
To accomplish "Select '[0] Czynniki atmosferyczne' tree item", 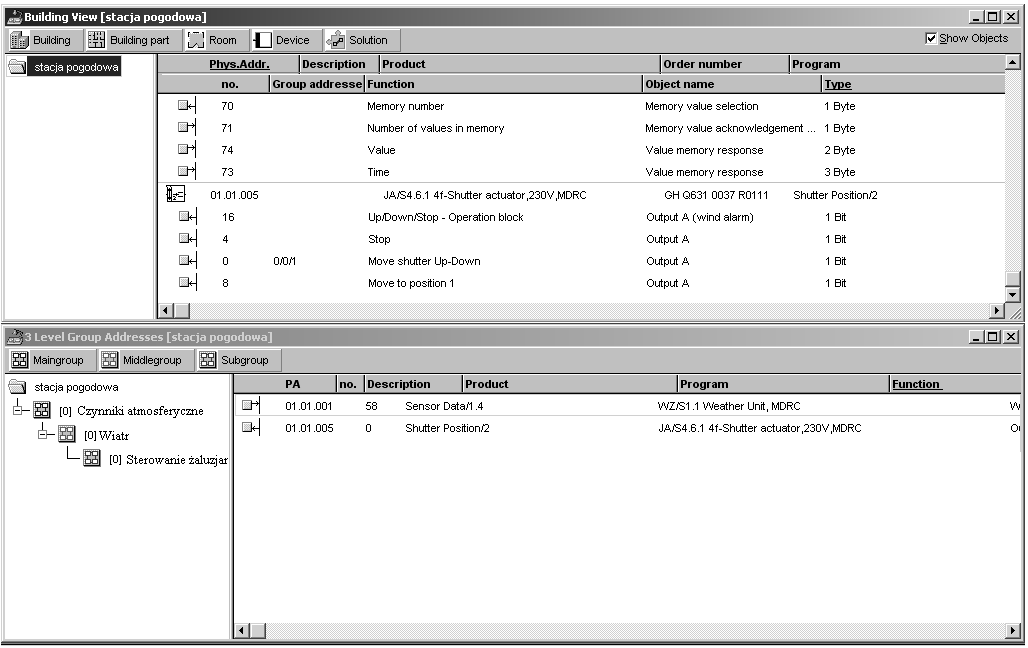I will (131, 411).
